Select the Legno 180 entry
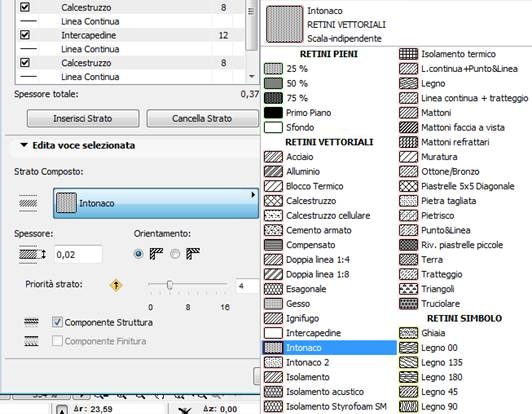This screenshot has width=532, height=414. pos(431,377)
